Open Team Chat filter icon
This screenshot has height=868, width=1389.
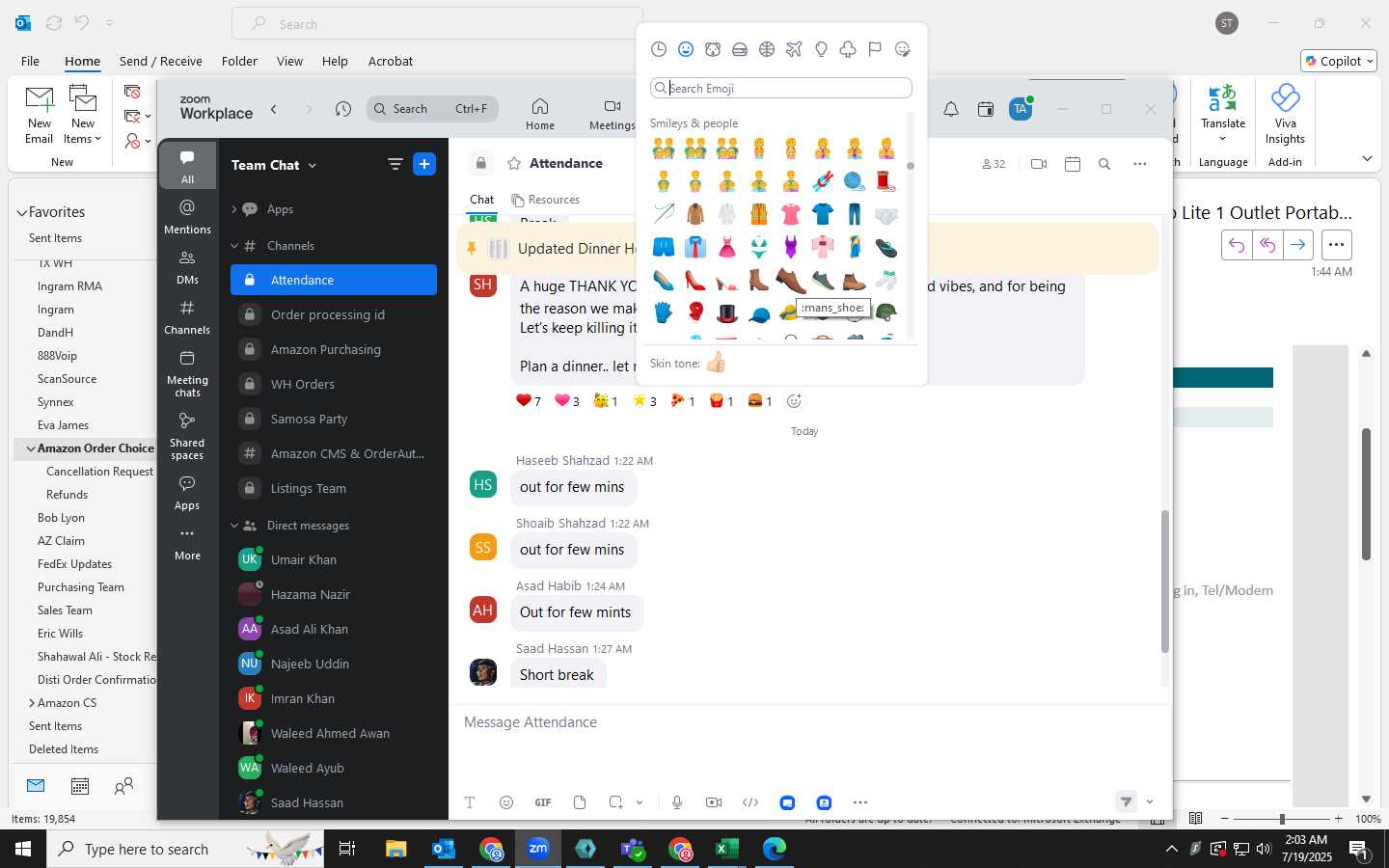(x=395, y=164)
